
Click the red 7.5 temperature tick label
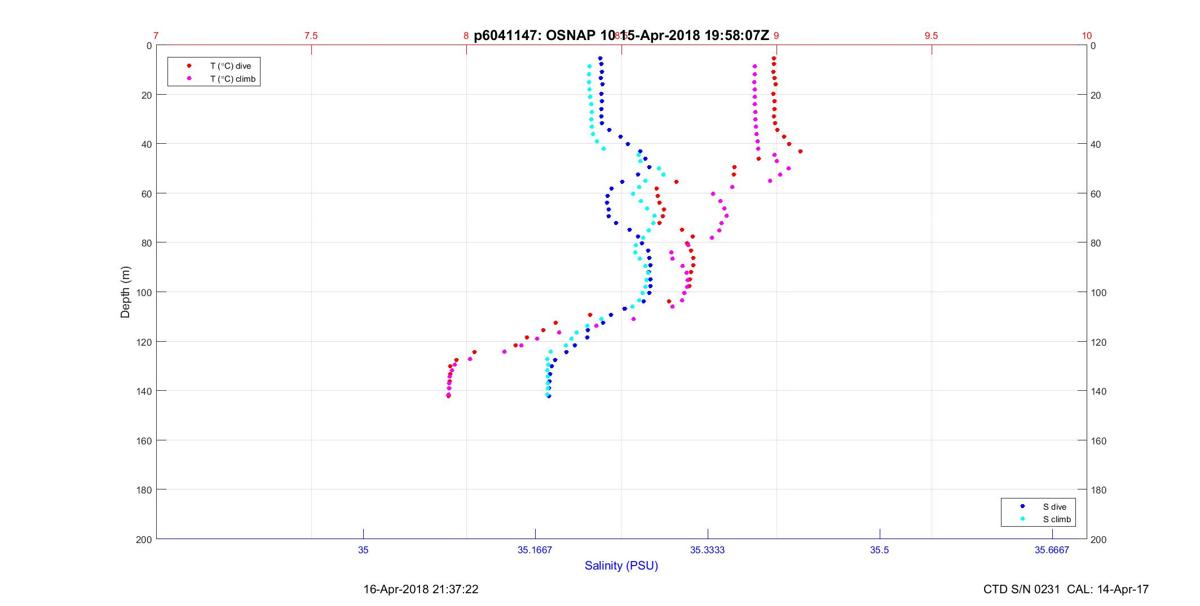[x=311, y=35]
